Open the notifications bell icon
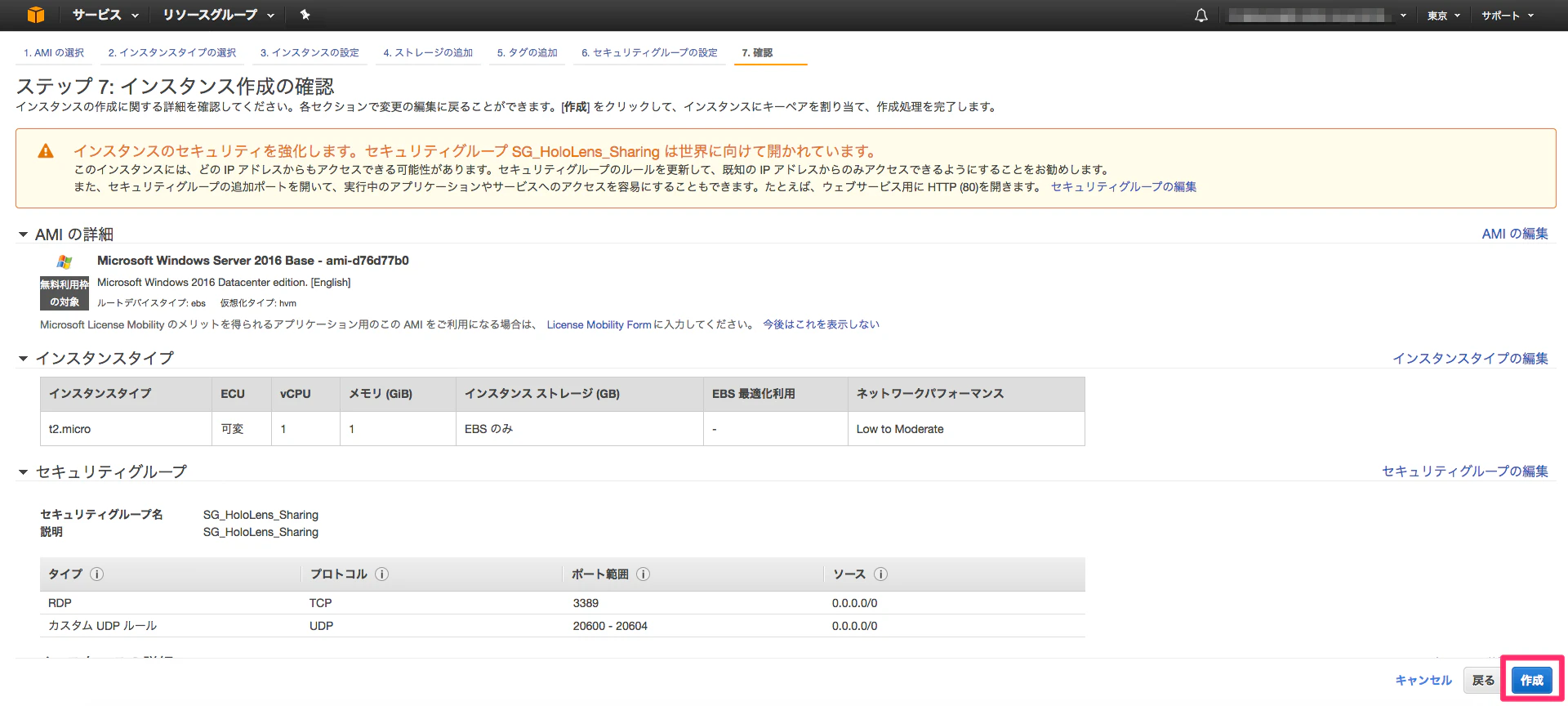1568x706 pixels. [1201, 16]
